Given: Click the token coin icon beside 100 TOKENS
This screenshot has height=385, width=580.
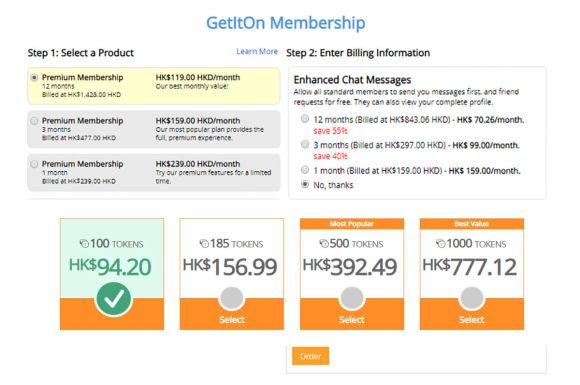Looking at the screenshot, I should pos(84,243).
